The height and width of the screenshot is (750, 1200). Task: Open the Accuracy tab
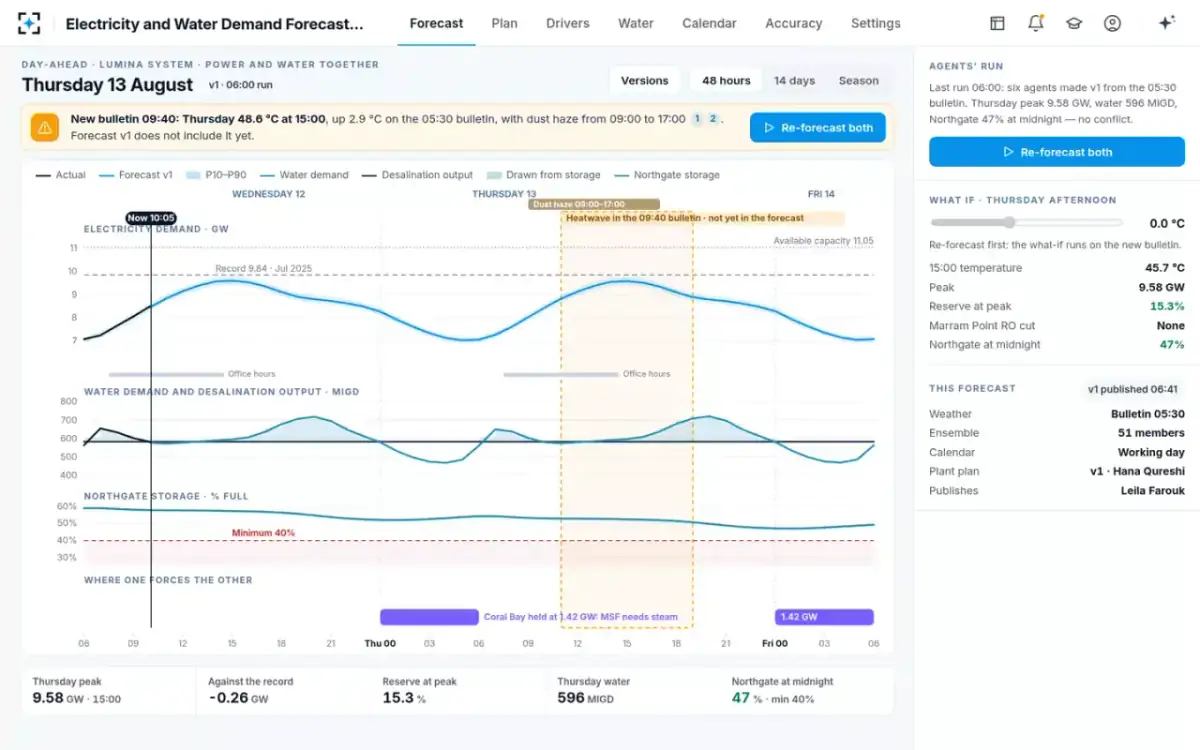pos(794,23)
